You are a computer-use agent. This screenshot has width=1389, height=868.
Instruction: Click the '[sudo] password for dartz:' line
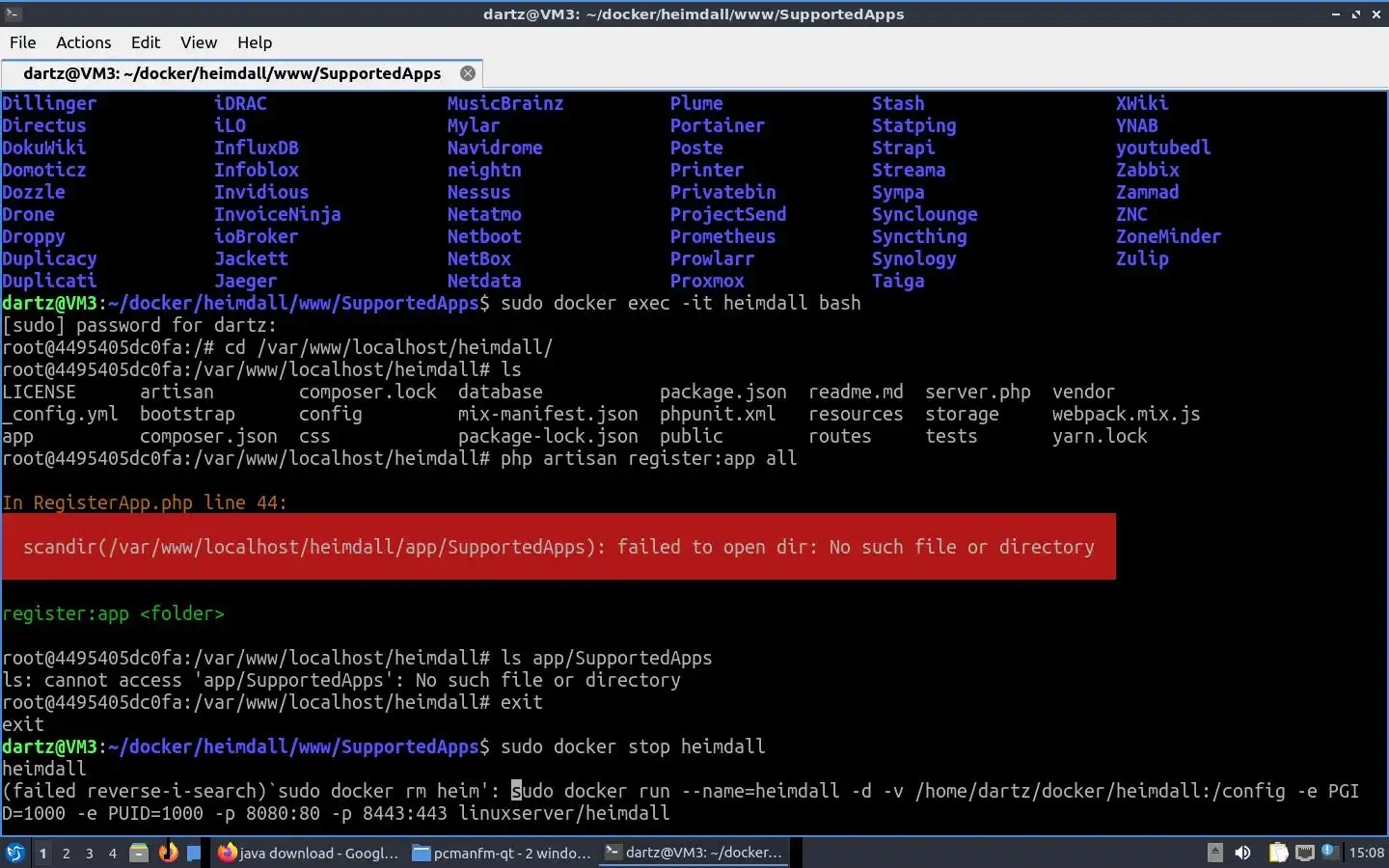click(140, 325)
